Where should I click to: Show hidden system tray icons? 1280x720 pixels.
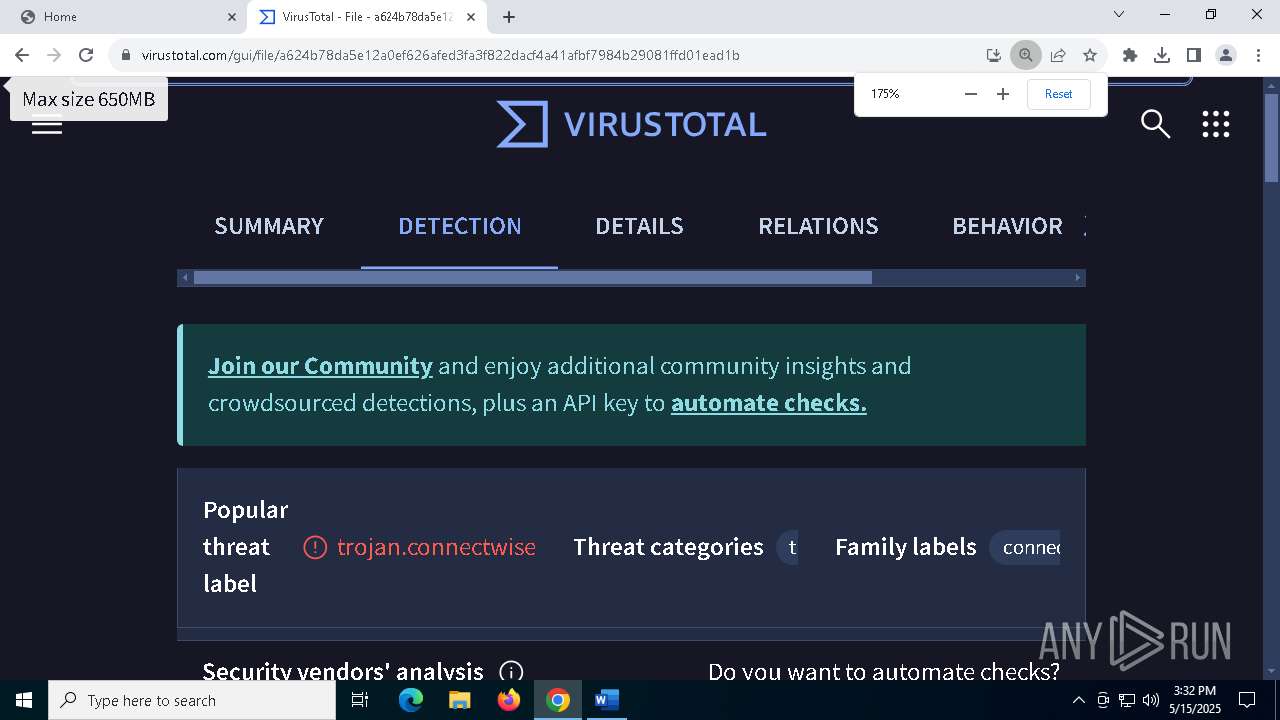1078,700
